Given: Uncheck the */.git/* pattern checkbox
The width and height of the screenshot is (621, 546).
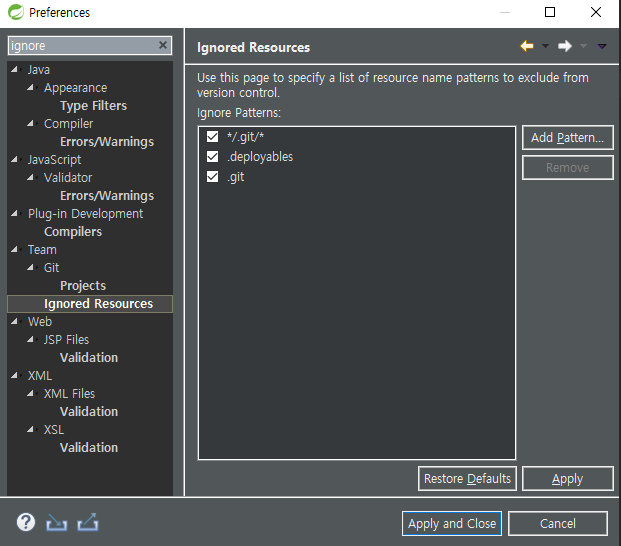Looking at the screenshot, I should (x=212, y=137).
